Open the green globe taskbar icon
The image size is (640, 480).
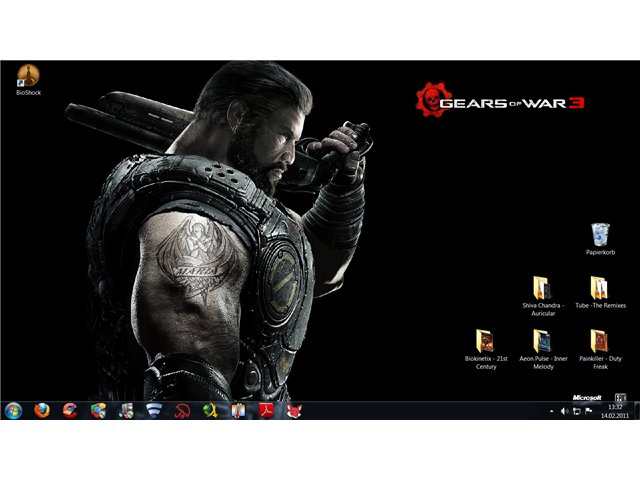pyautogui.click(x=210, y=411)
